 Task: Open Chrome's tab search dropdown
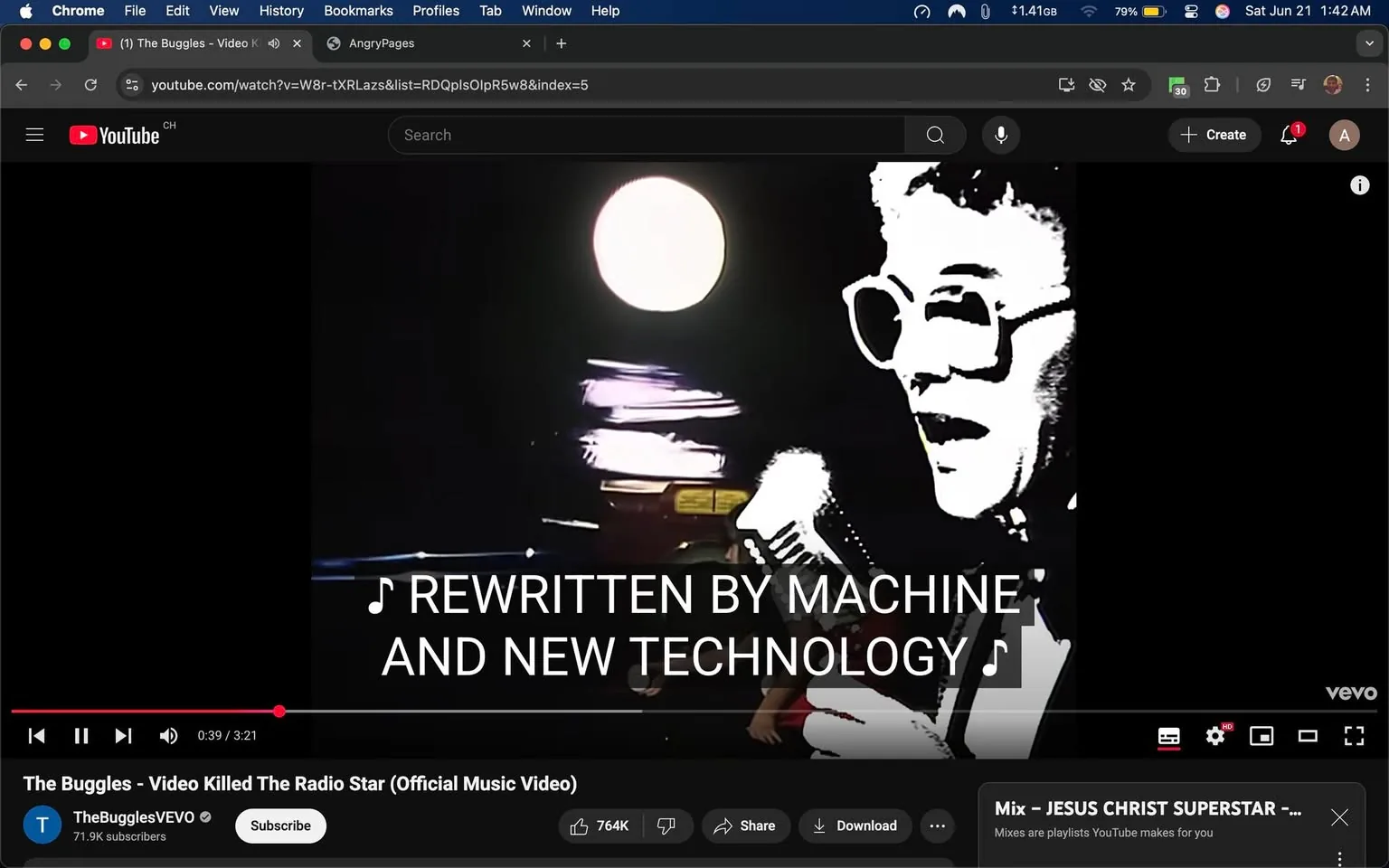point(1368,42)
